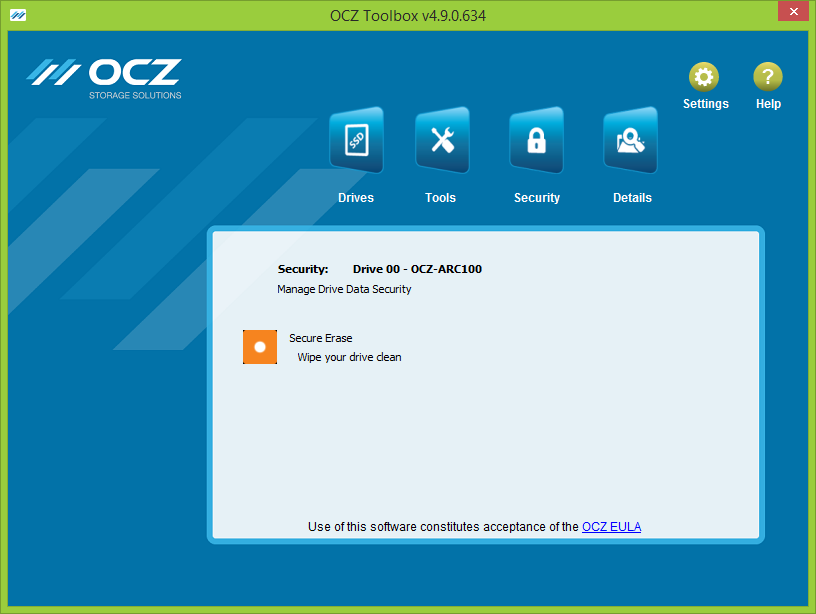Click the OCZ Storage Solutions logo
Image resolution: width=816 pixels, height=614 pixels.
105,78
